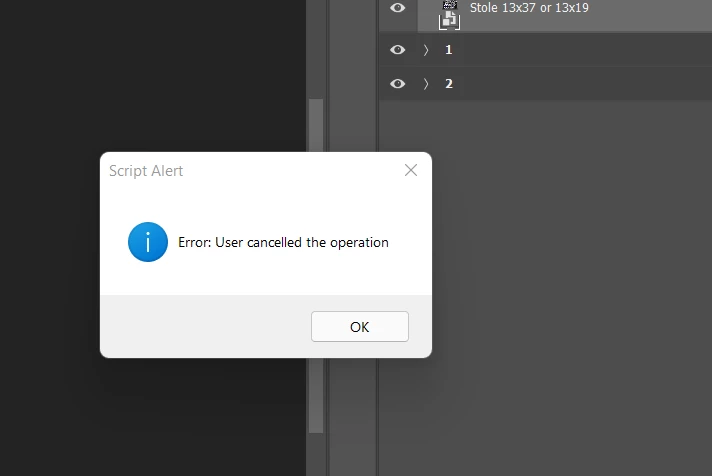Expand layer group 1
This screenshot has height=476, width=712.
[425, 50]
